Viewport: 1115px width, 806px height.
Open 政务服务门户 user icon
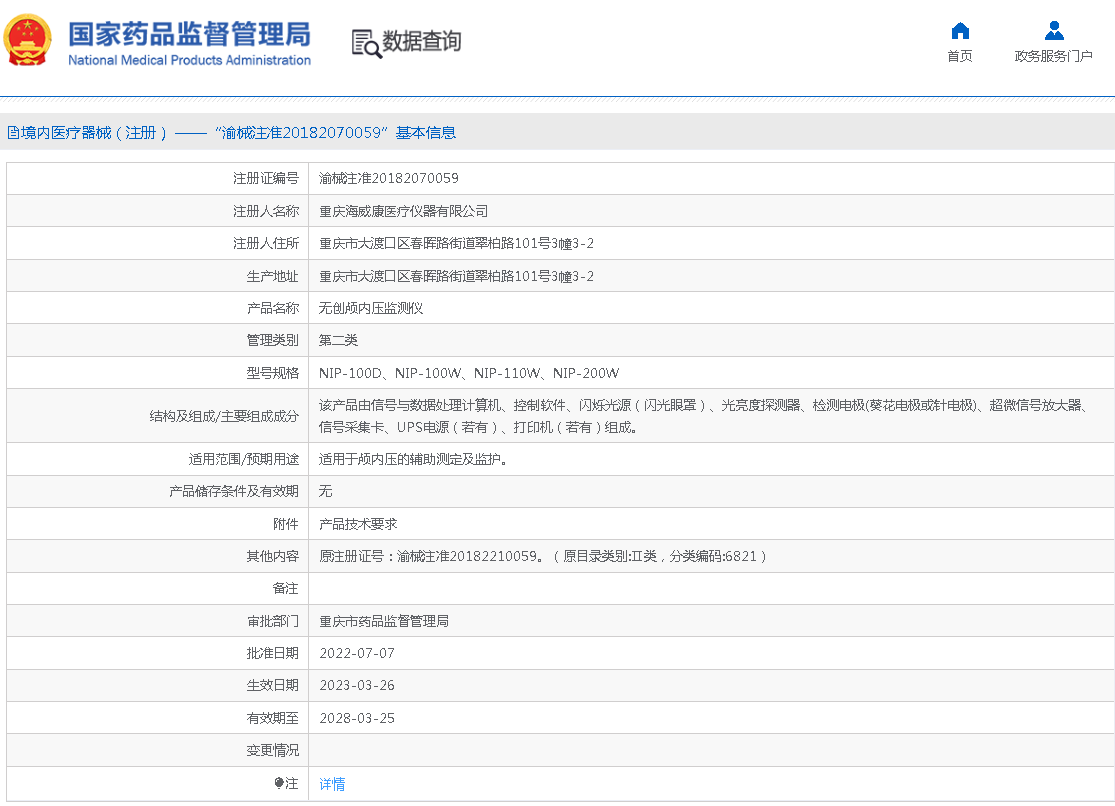pos(1054,31)
